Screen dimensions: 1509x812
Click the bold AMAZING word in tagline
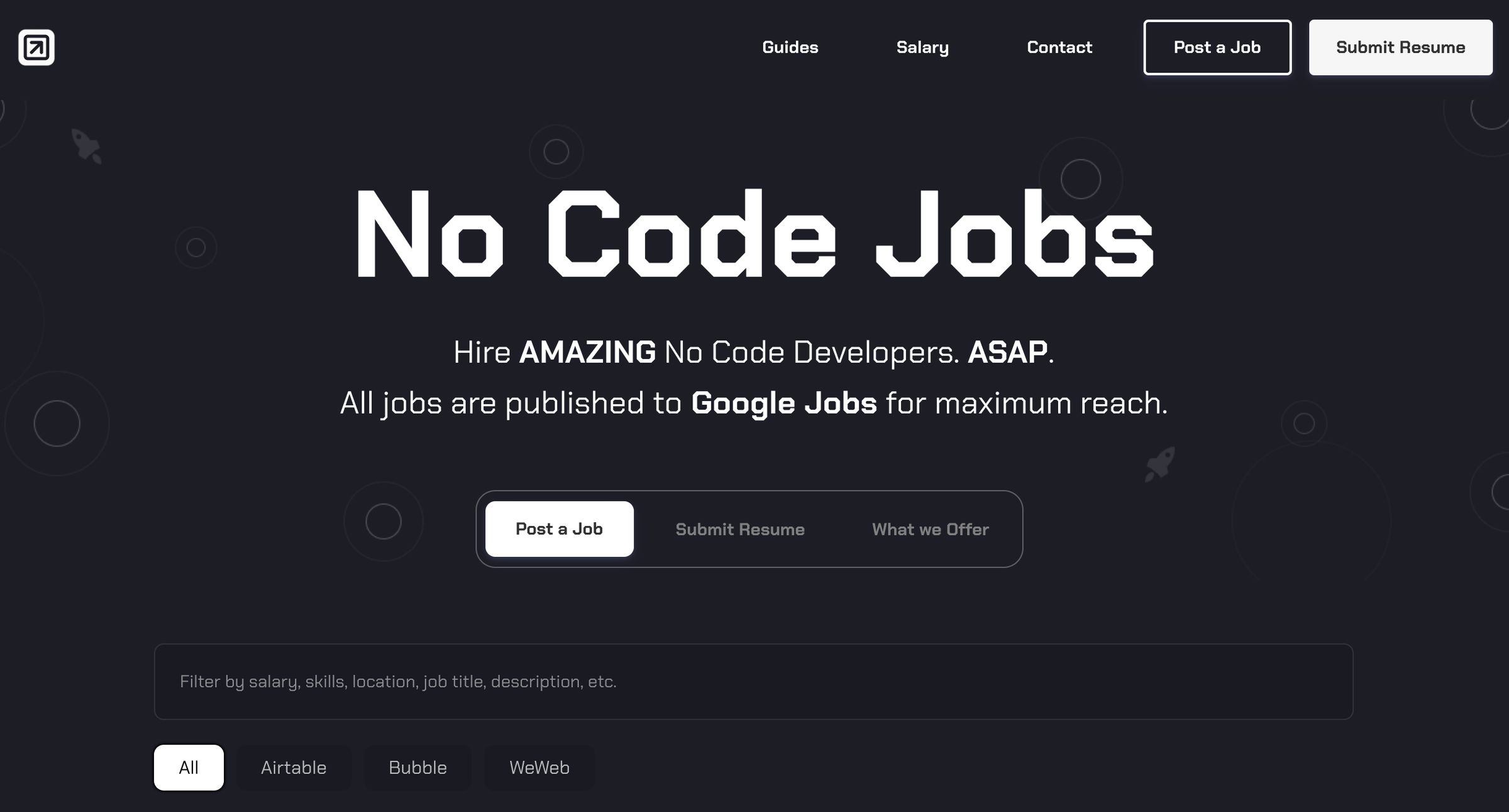[587, 352]
